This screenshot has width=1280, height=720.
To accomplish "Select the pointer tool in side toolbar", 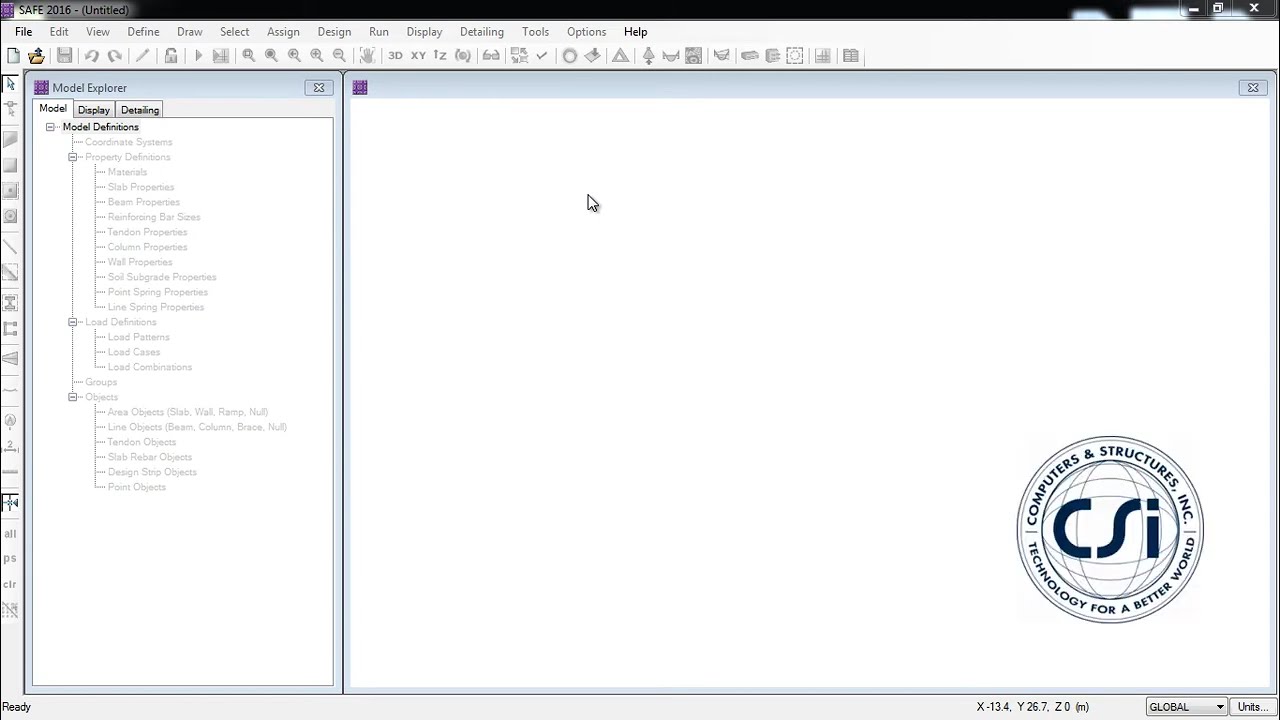I will (x=10, y=85).
